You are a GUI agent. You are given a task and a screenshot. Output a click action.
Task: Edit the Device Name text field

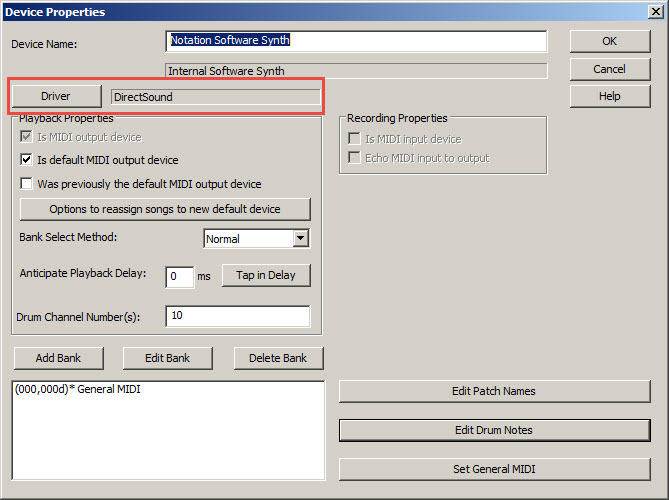pyautogui.click(x=356, y=41)
